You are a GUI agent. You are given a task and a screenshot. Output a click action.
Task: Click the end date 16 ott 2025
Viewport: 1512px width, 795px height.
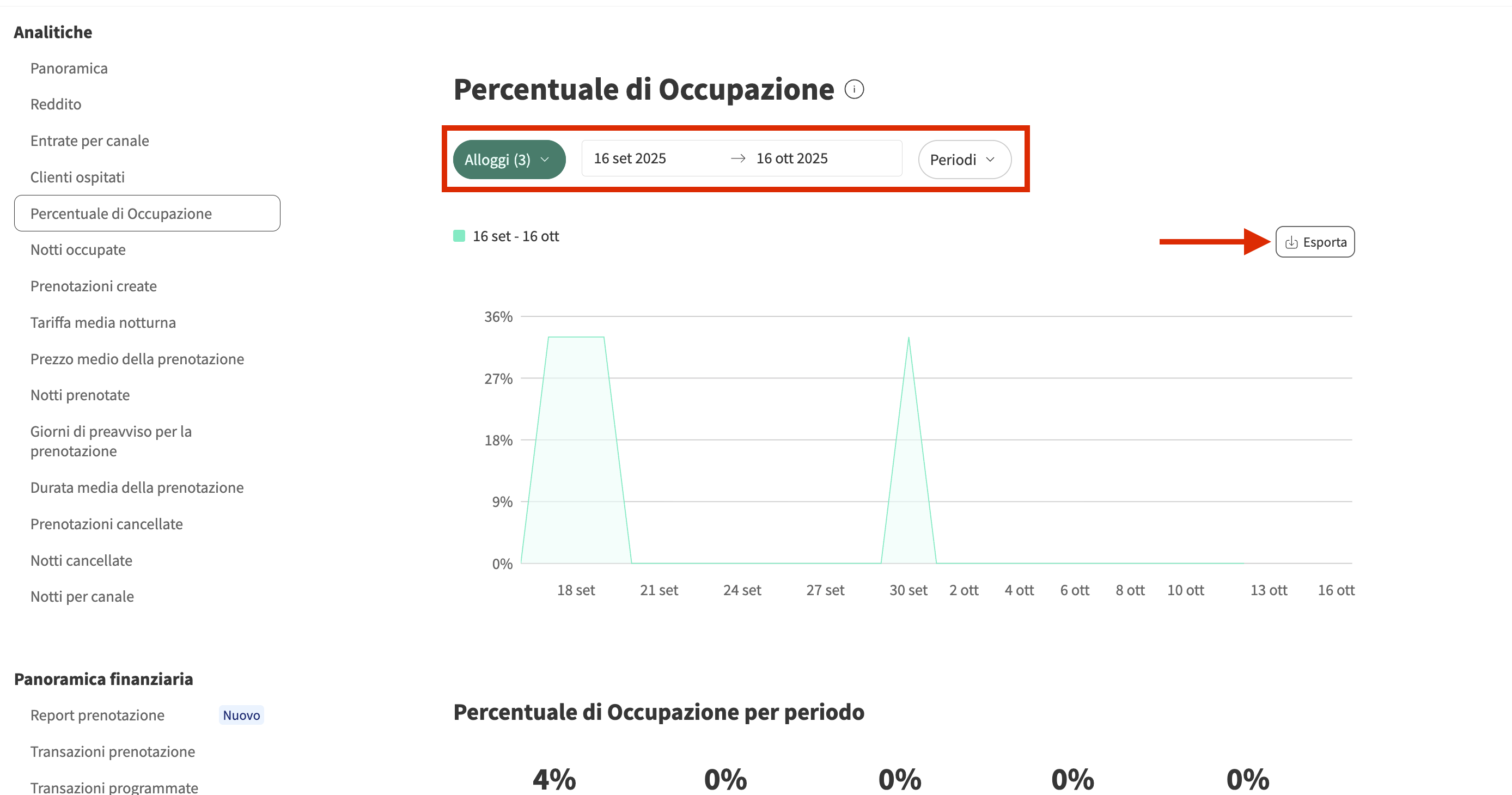pos(792,158)
